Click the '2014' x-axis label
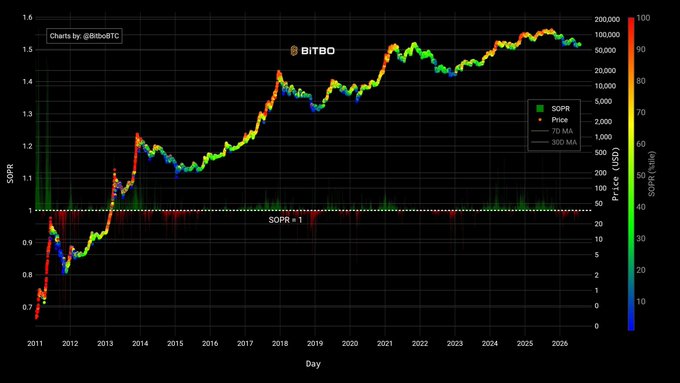Screen dimensions: 680x383 [140, 344]
